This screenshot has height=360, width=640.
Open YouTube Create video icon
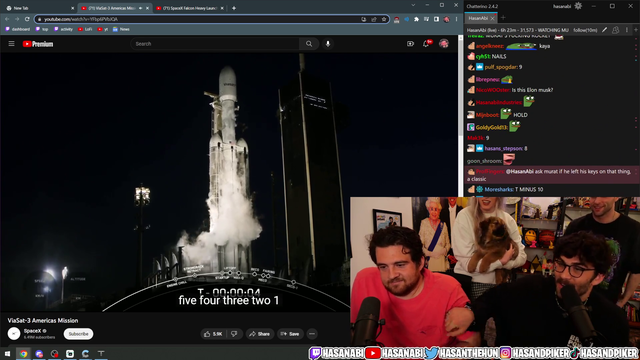pyautogui.click(x=410, y=44)
